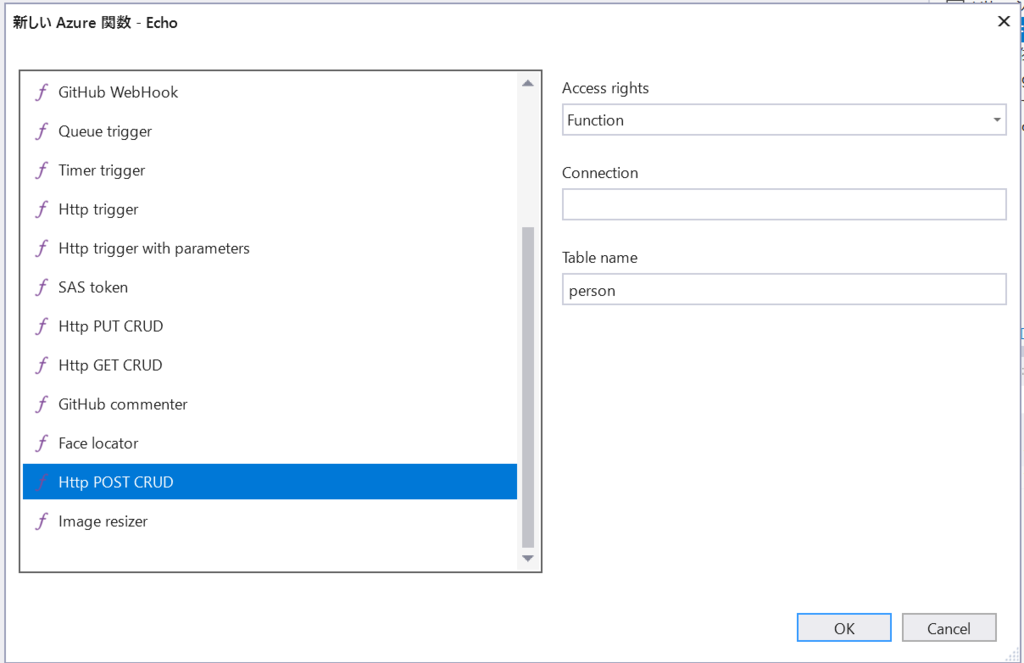Viewport: 1024px width, 663px height.
Task: Click the scroll up arrow in template list
Action: [528, 84]
